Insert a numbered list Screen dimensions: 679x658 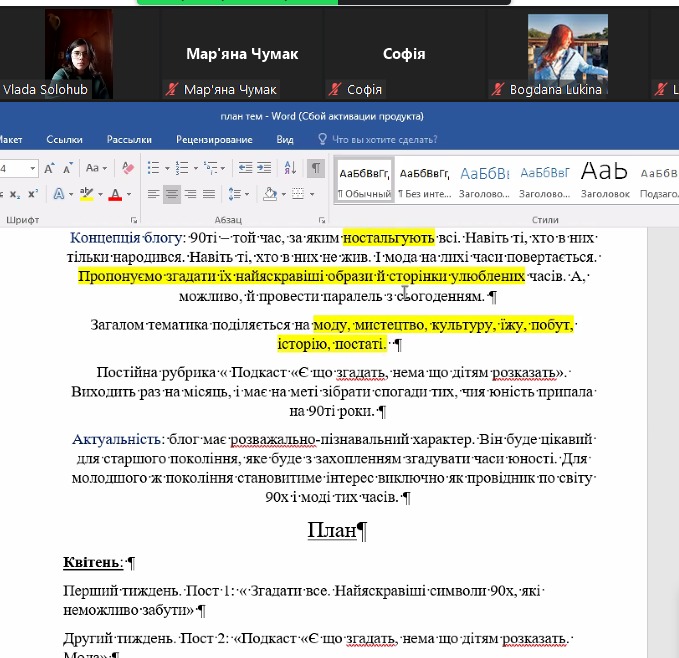click(x=181, y=168)
